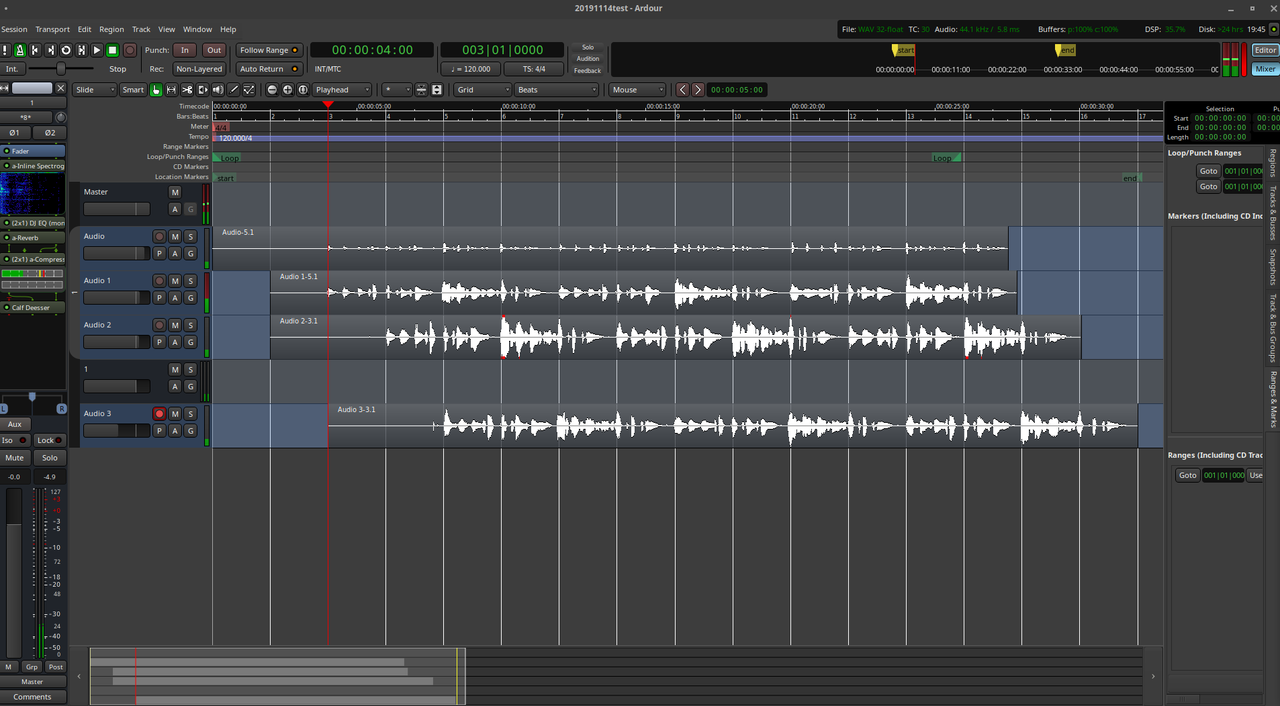The width and height of the screenshot is (1280, 706).
Task: Open the Transport menu
Action: (x=52, y=28)
